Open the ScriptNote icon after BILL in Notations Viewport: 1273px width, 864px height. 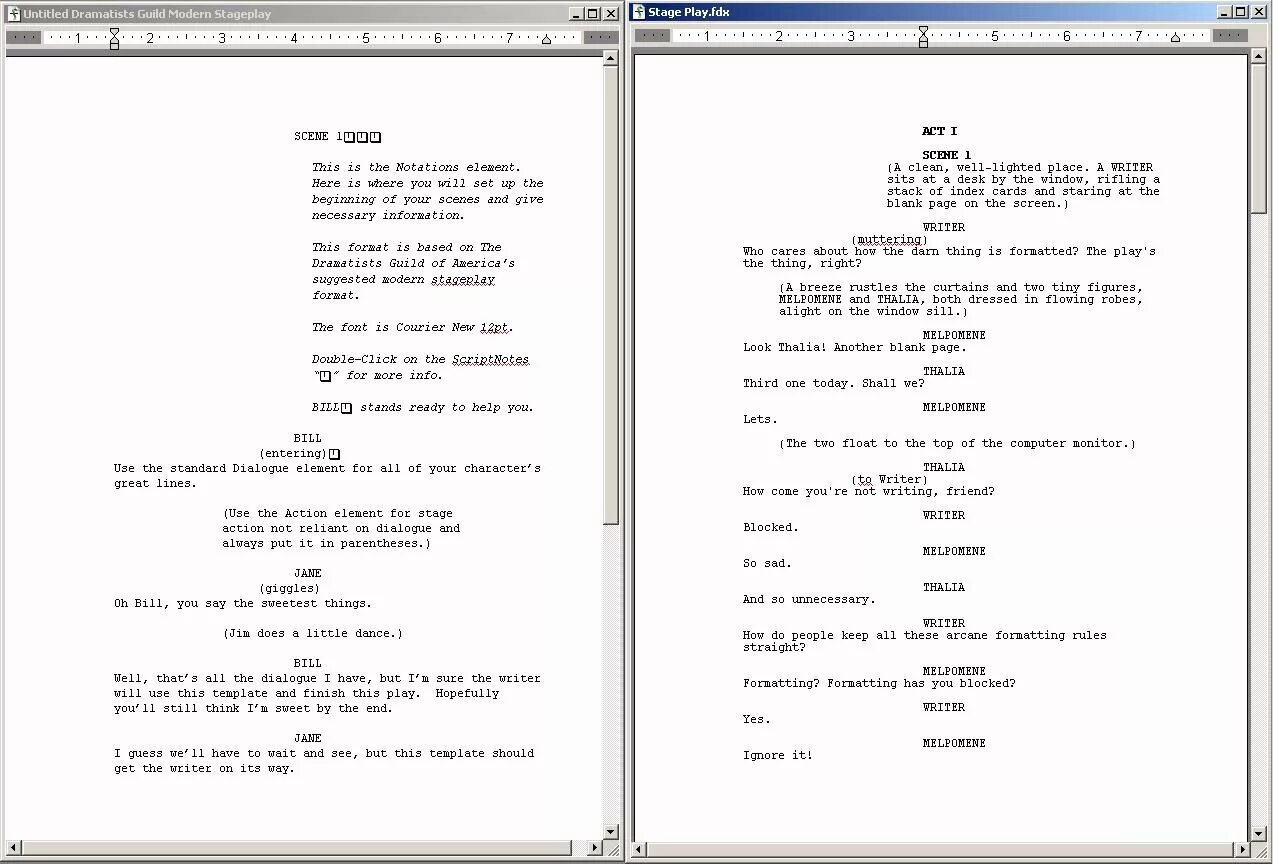[x=346, y=408]
